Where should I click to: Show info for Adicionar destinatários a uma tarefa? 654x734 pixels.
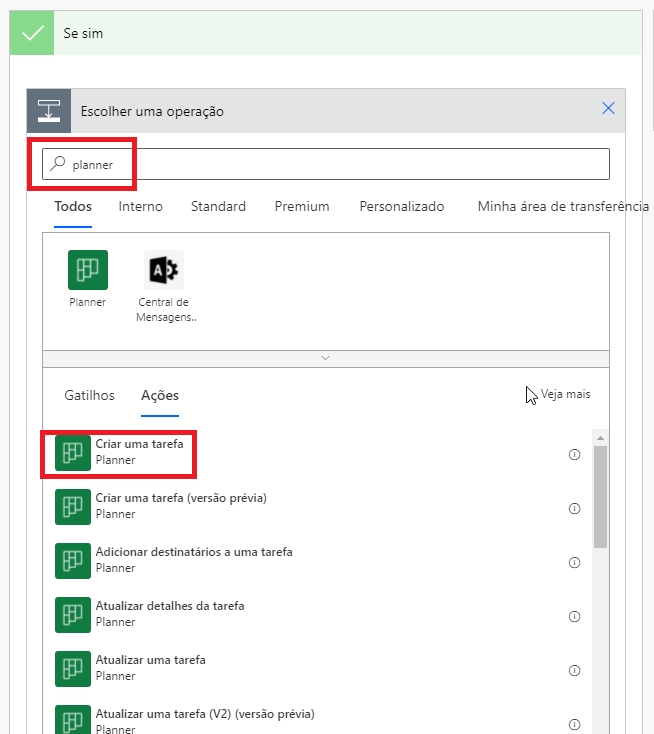574,562
